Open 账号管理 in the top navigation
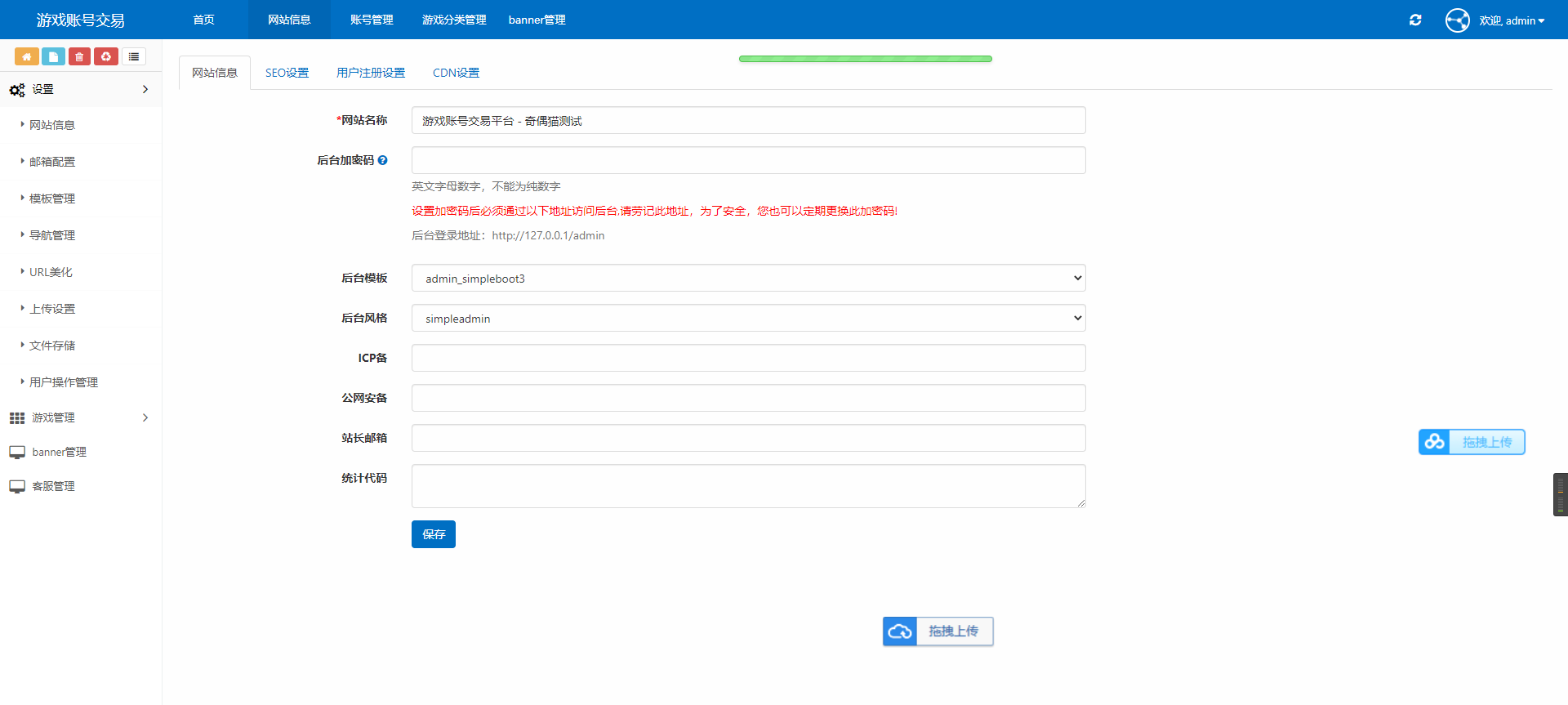The width and height of the screenshot is (1568, 705). coord(372,20)
